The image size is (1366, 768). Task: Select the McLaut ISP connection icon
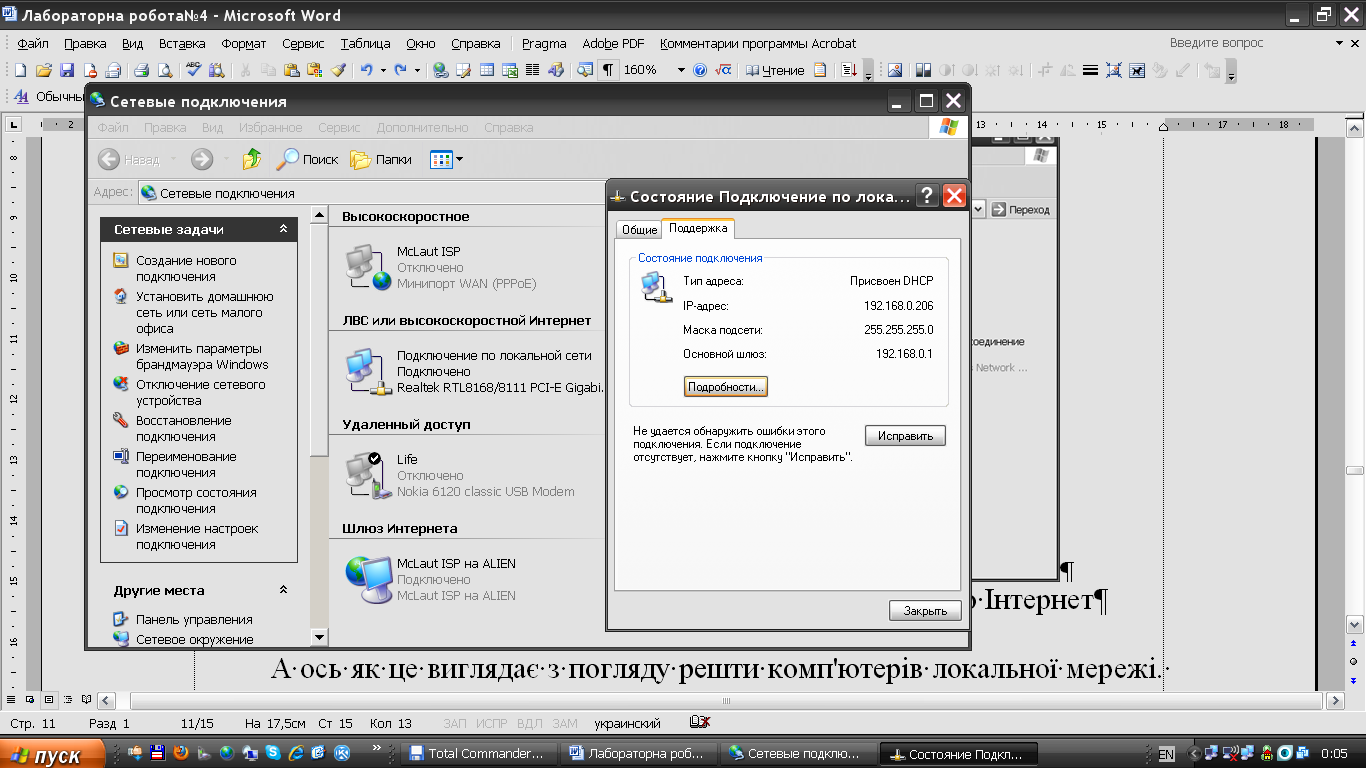click(x=367, y=267)
